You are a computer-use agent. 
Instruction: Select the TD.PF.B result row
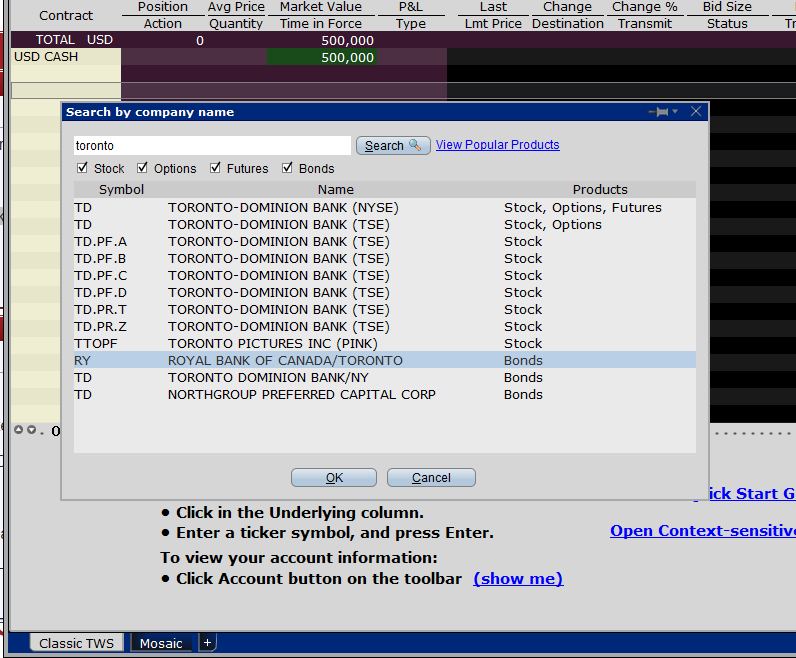tap(385, 258)
